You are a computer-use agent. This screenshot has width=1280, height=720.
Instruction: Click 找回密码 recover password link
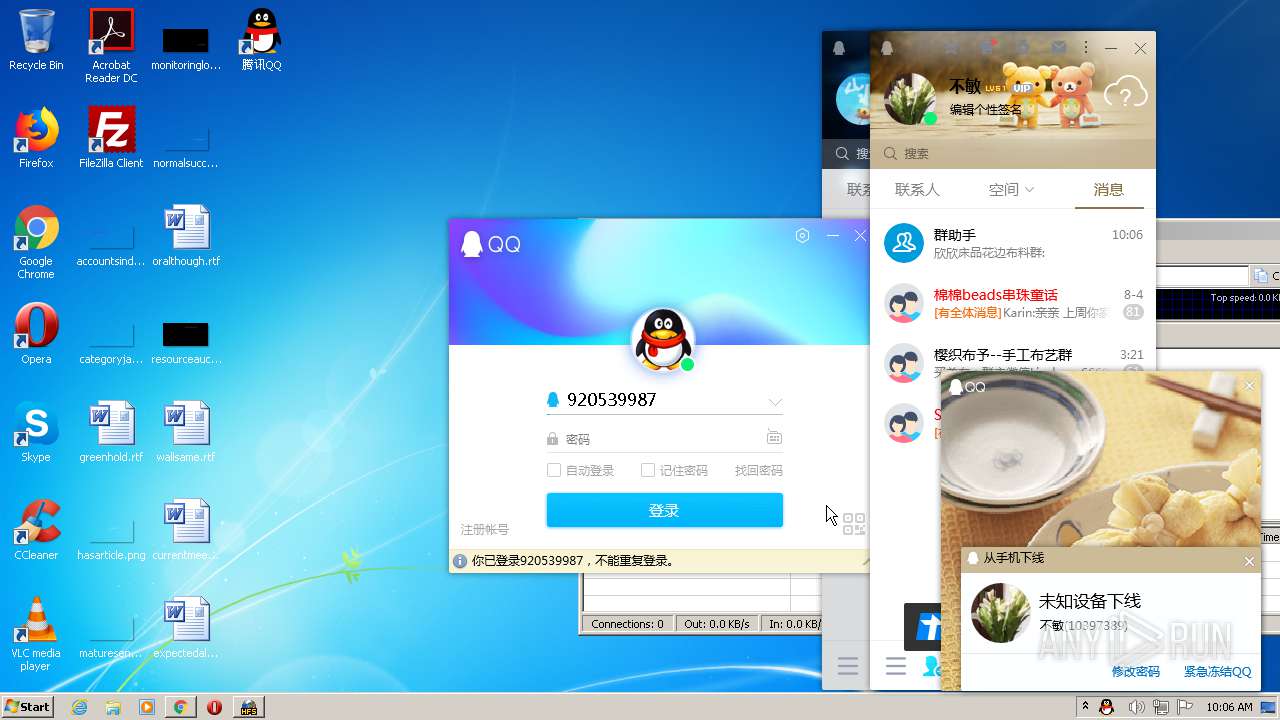pos(759,470)
